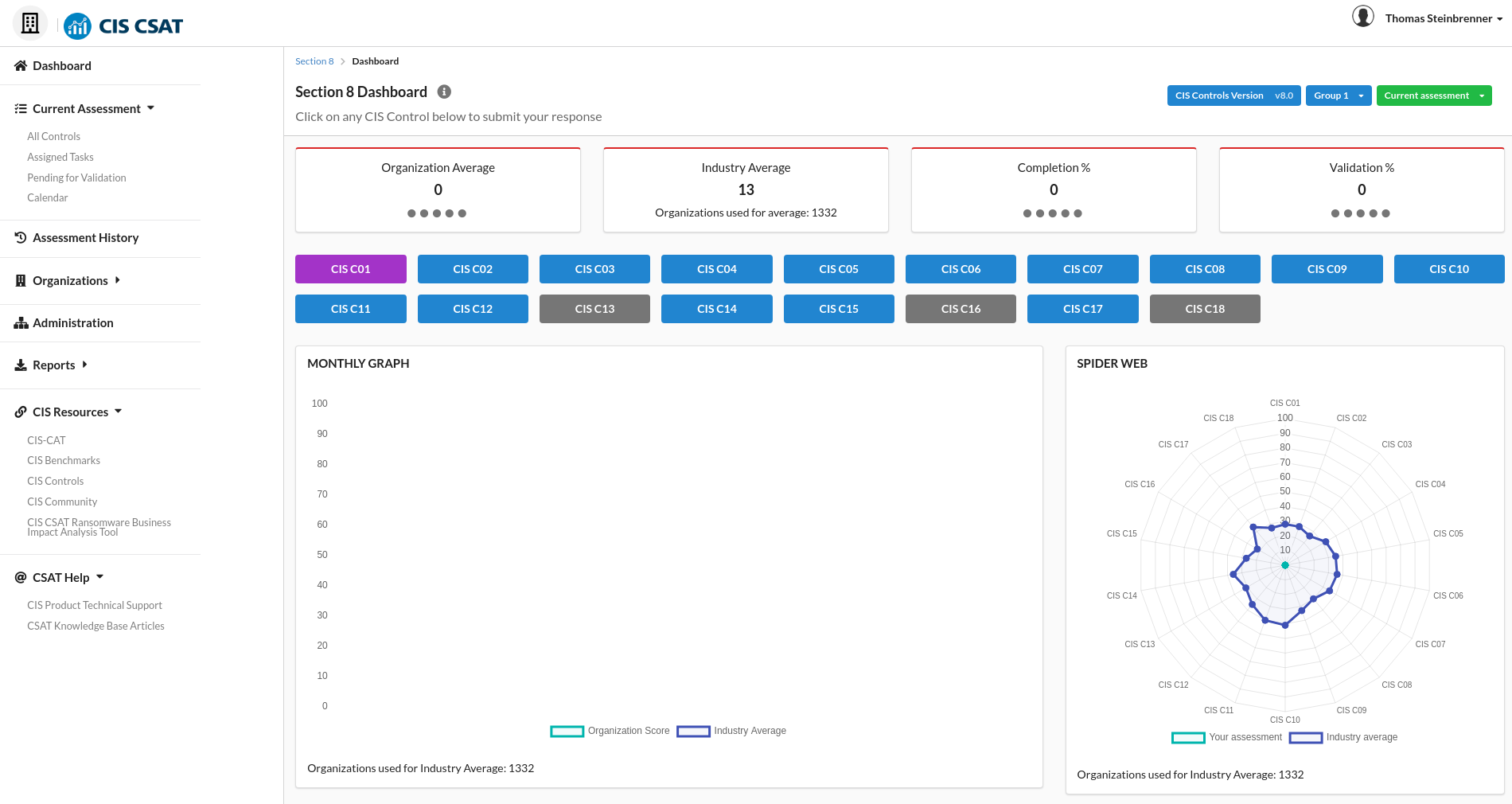Collapse the CIS Resources menu

118,412
